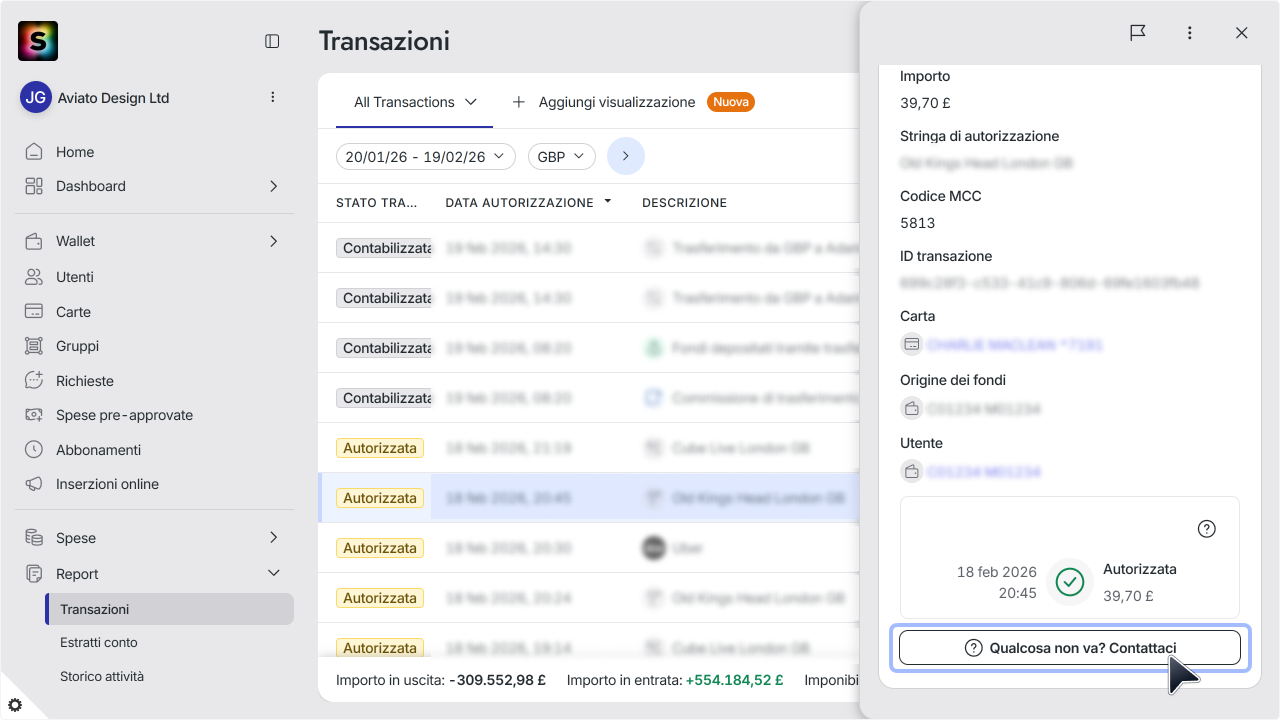Click the plus icon to add view

point(519,102)
